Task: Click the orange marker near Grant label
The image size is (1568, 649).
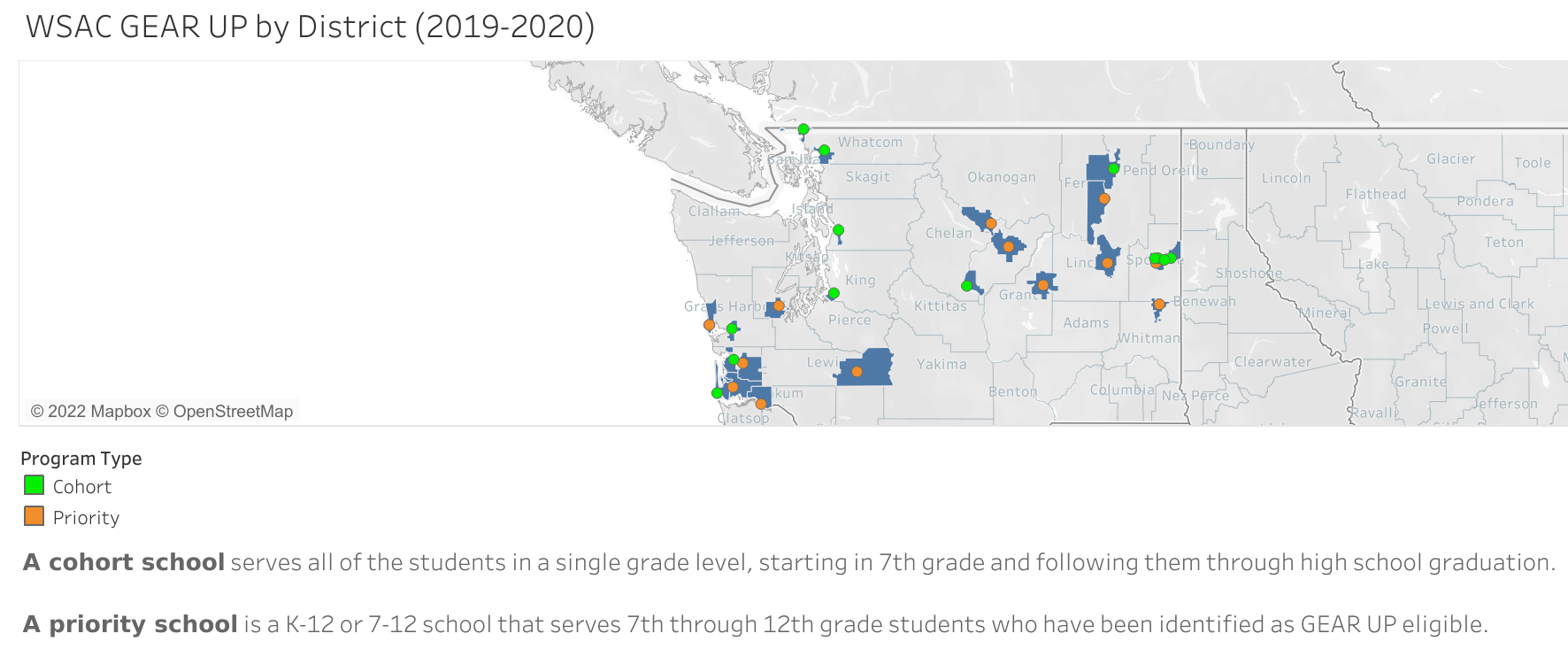Action: (x=1043, y=285)
